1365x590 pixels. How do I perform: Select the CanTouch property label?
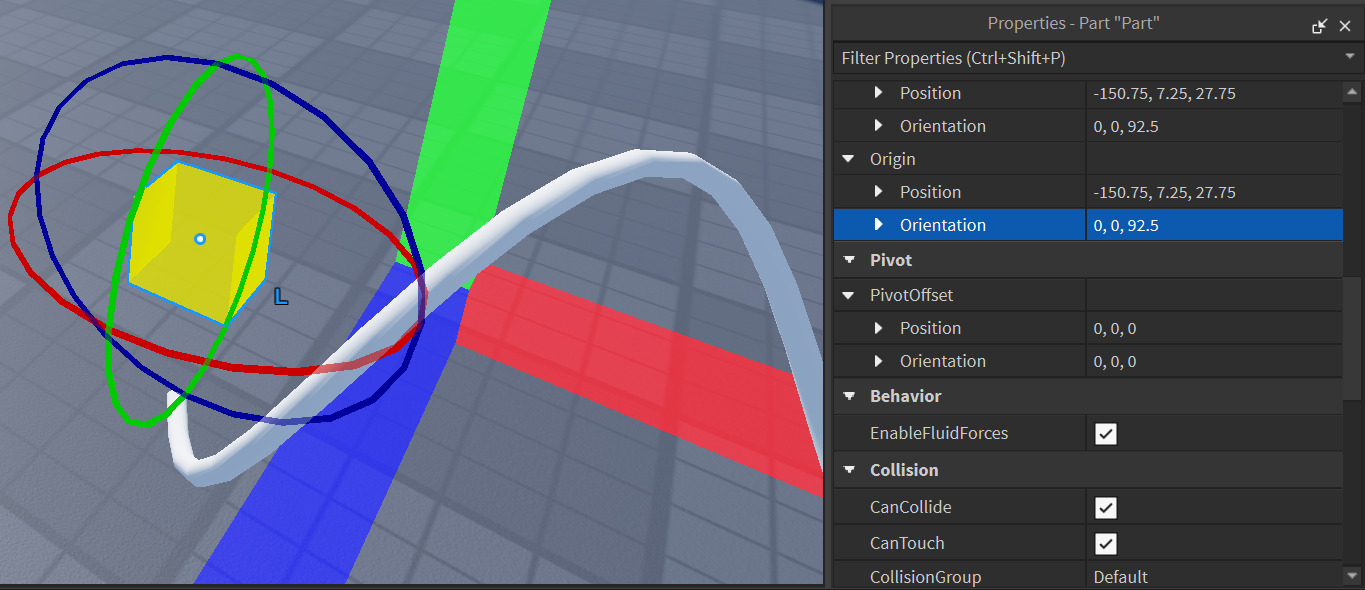pyautogui.click(x=907, y=543)
